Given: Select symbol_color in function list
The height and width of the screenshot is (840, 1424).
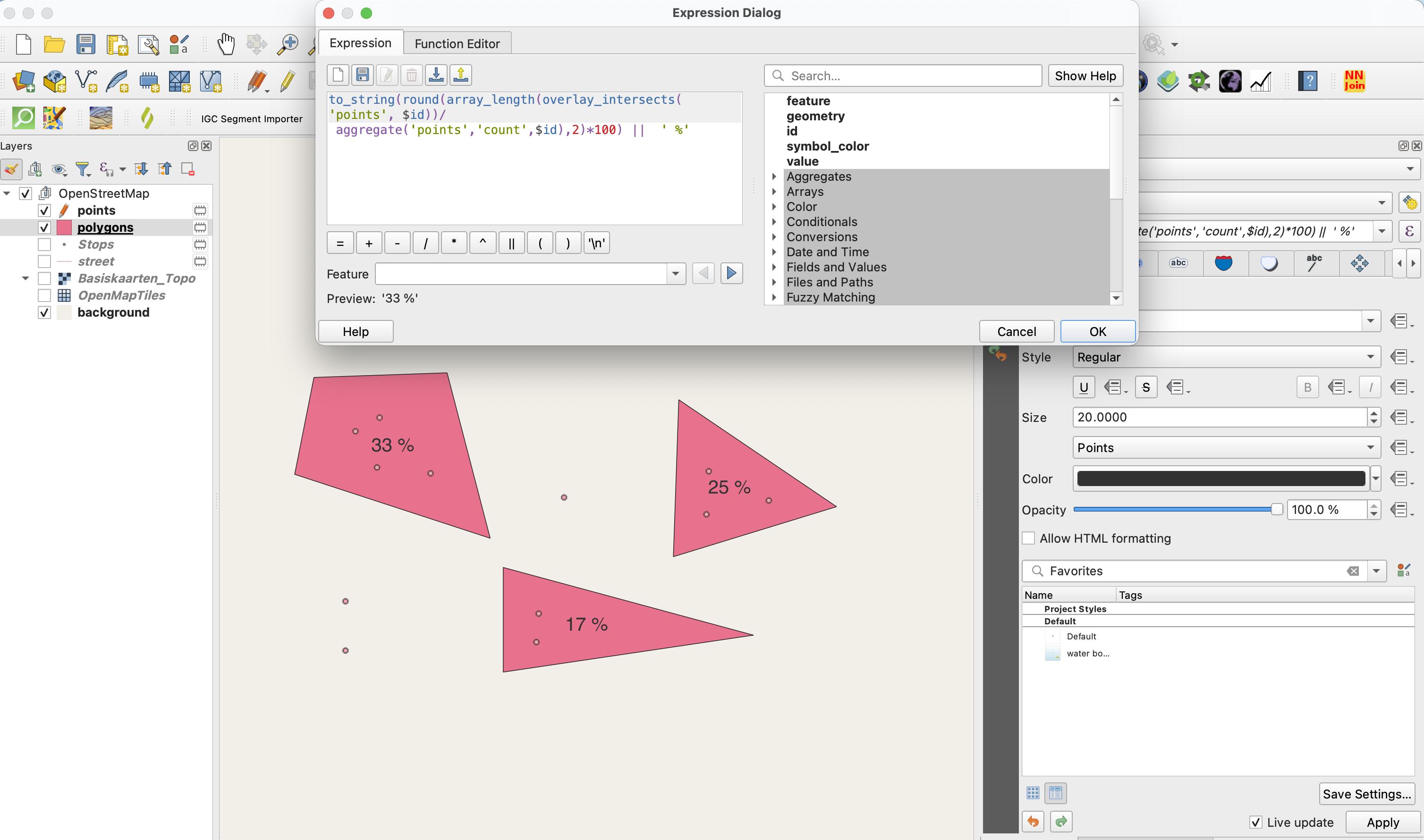Looking at the screenshot, I should click(827, 146).
